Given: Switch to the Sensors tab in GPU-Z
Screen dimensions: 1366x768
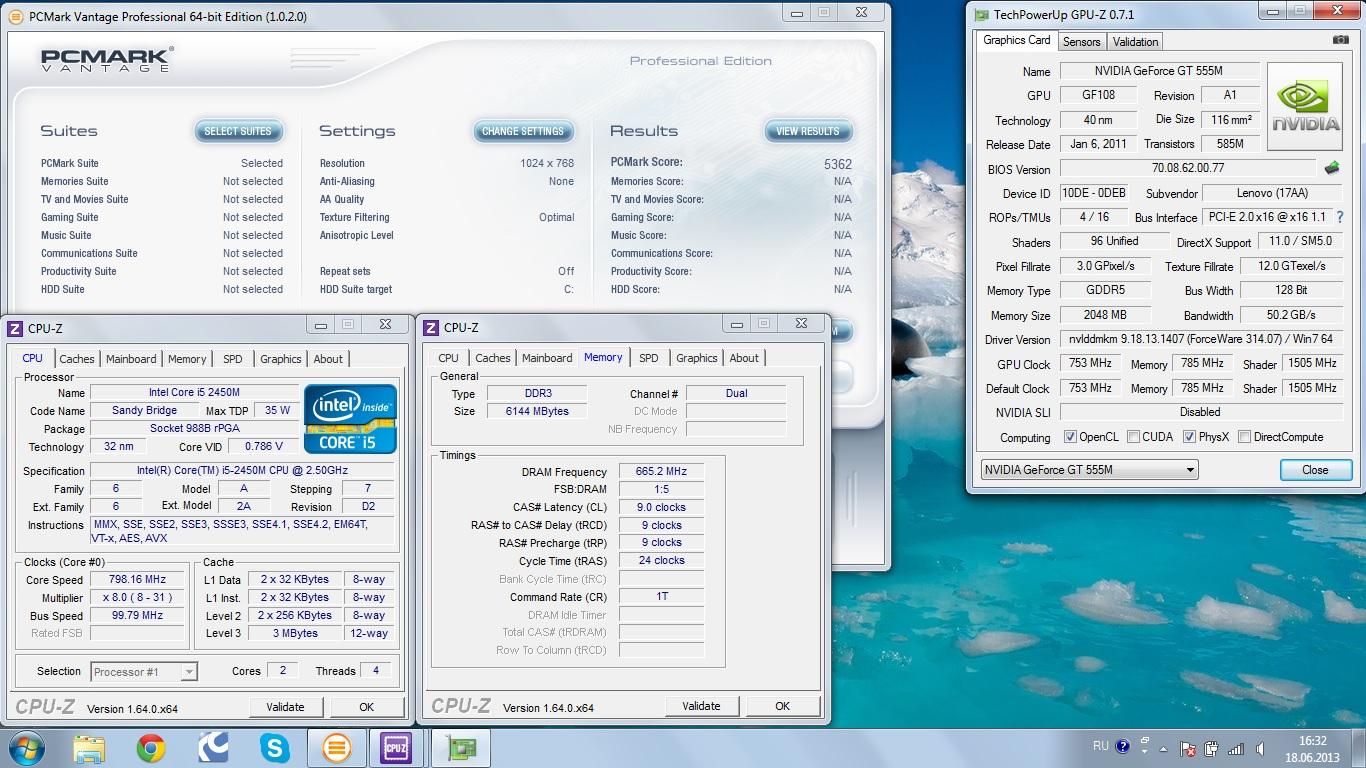Looking at the screenshot, I should pyautogui.click(x=1081, y=42).
